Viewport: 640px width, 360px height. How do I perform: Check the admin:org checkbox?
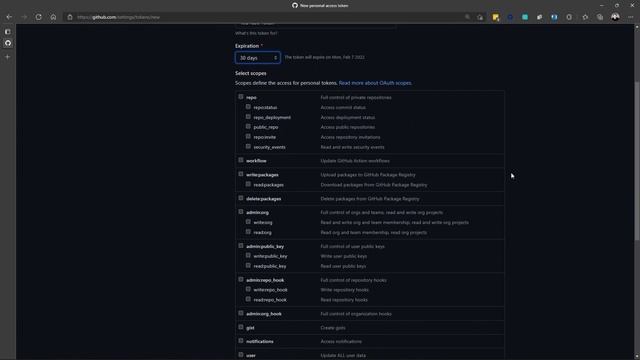(x=241, y=212)
